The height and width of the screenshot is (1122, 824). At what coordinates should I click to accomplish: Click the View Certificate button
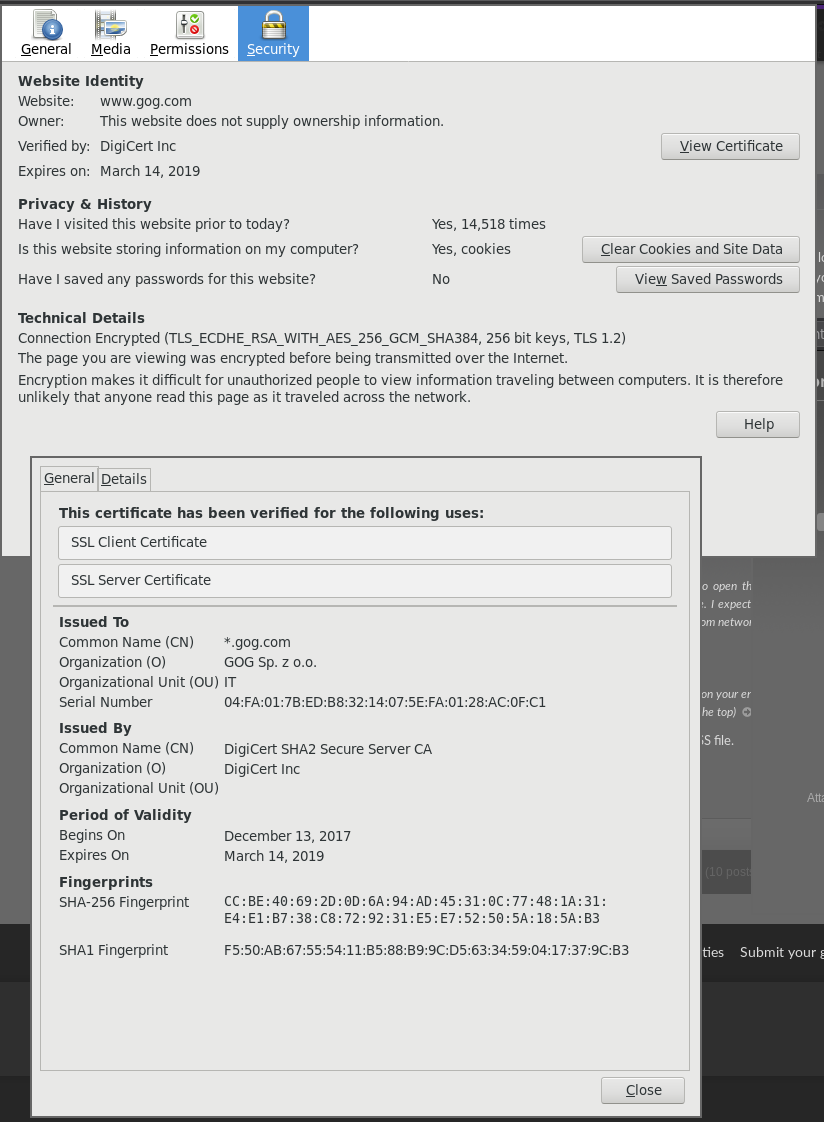tap(730, 146)
